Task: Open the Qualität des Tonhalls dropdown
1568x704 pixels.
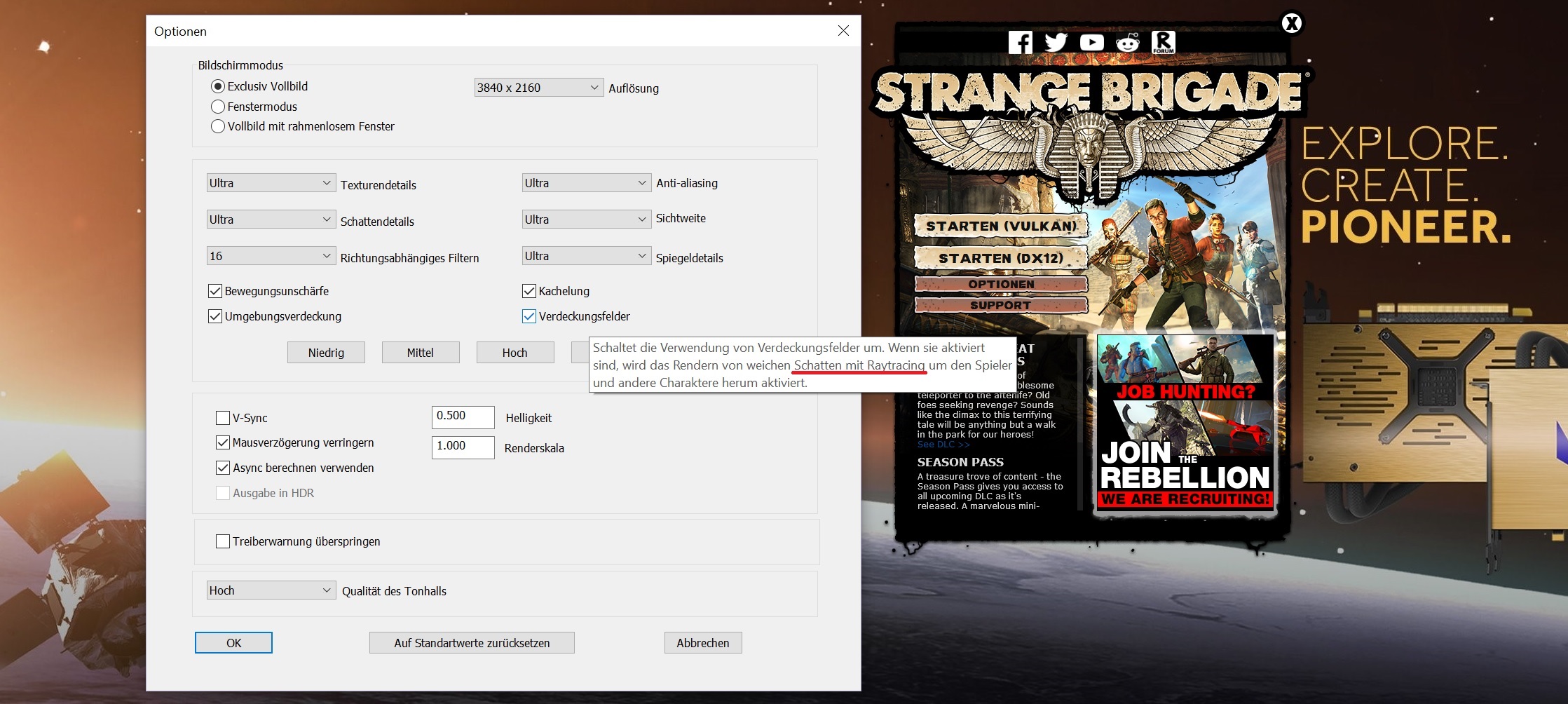Action: [x=271, y=590]
